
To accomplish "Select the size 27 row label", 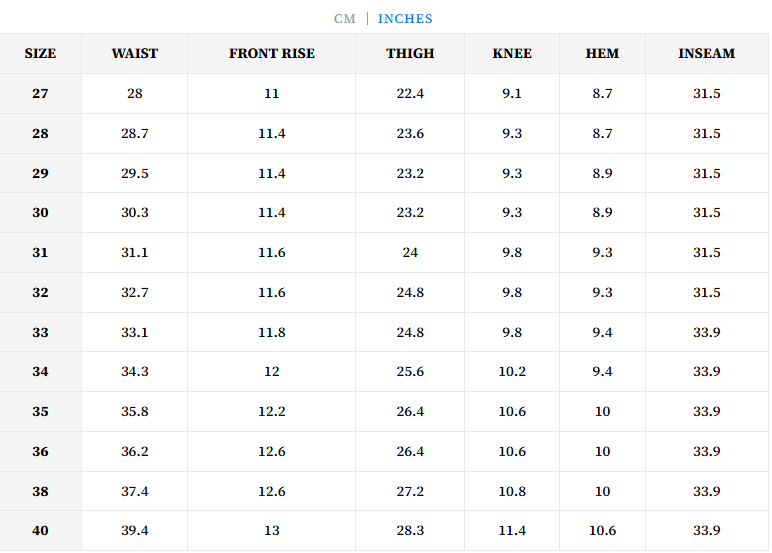I will tap(40, 94).
